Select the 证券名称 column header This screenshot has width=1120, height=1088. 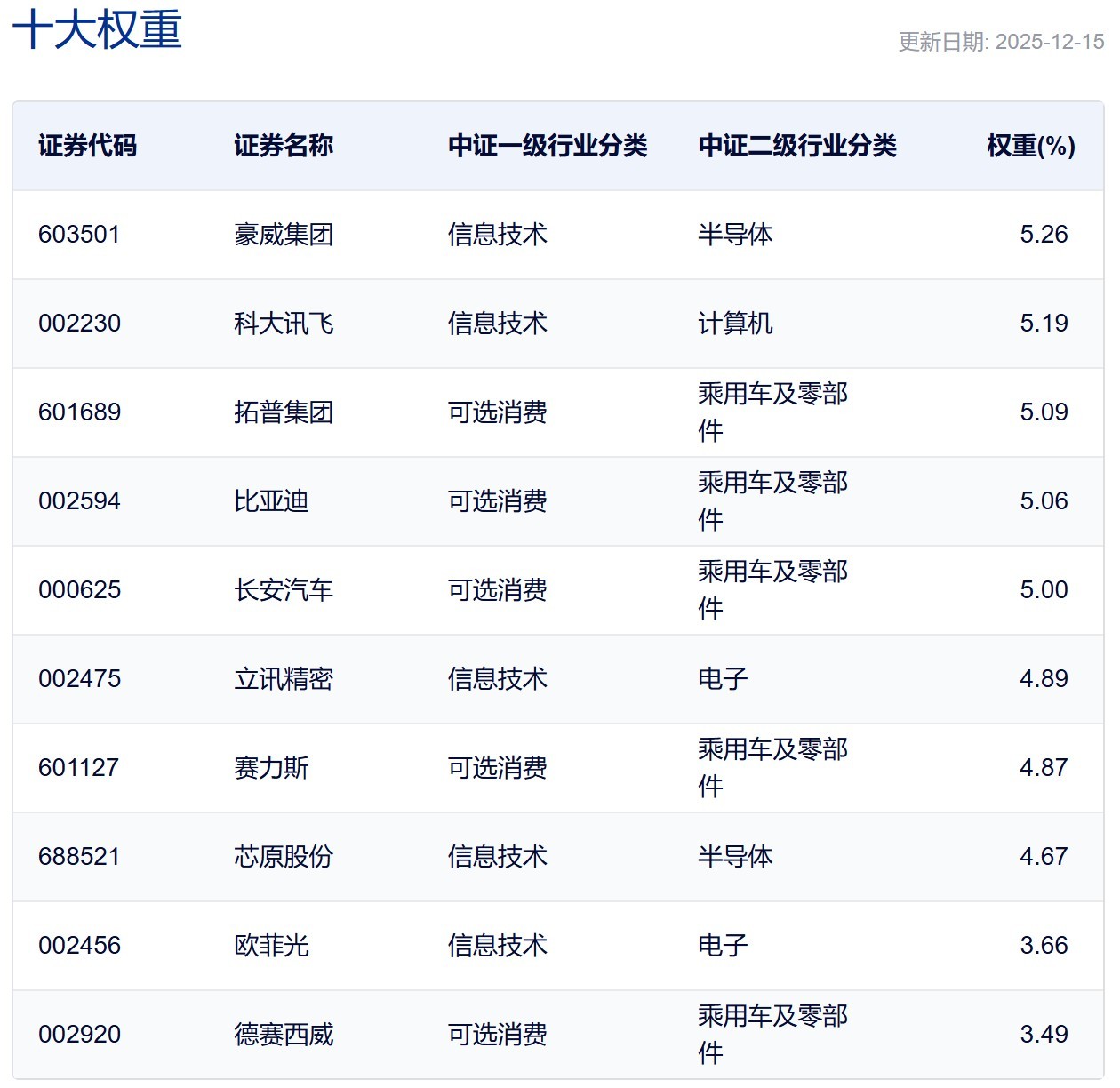[x=284, y=146]
